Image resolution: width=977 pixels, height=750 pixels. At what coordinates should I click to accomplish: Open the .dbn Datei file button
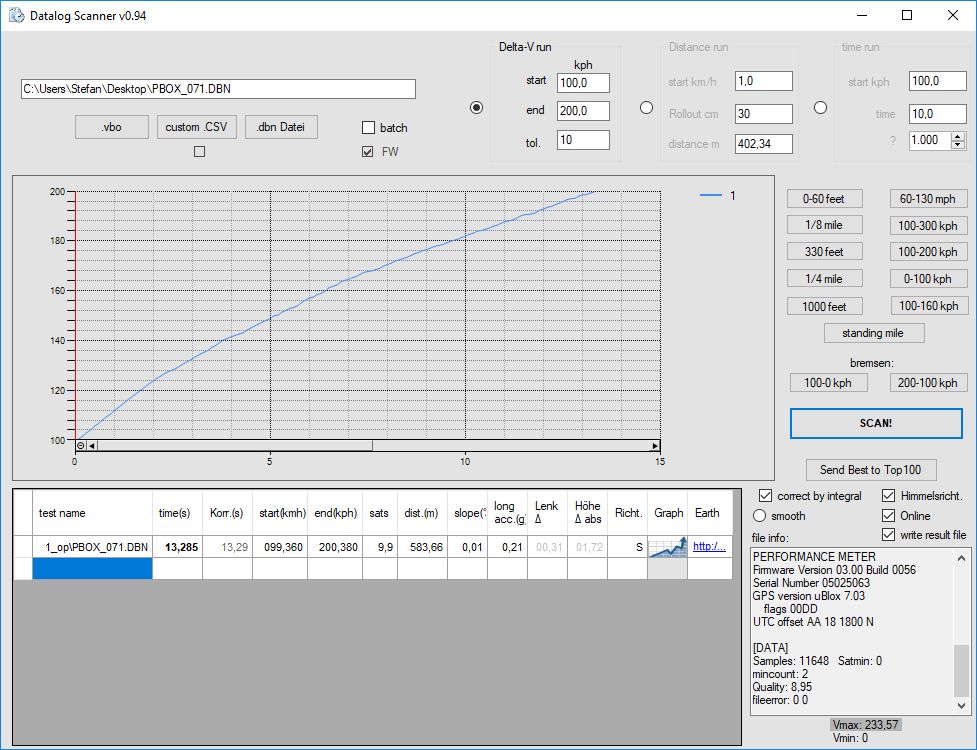coord(281,127)
